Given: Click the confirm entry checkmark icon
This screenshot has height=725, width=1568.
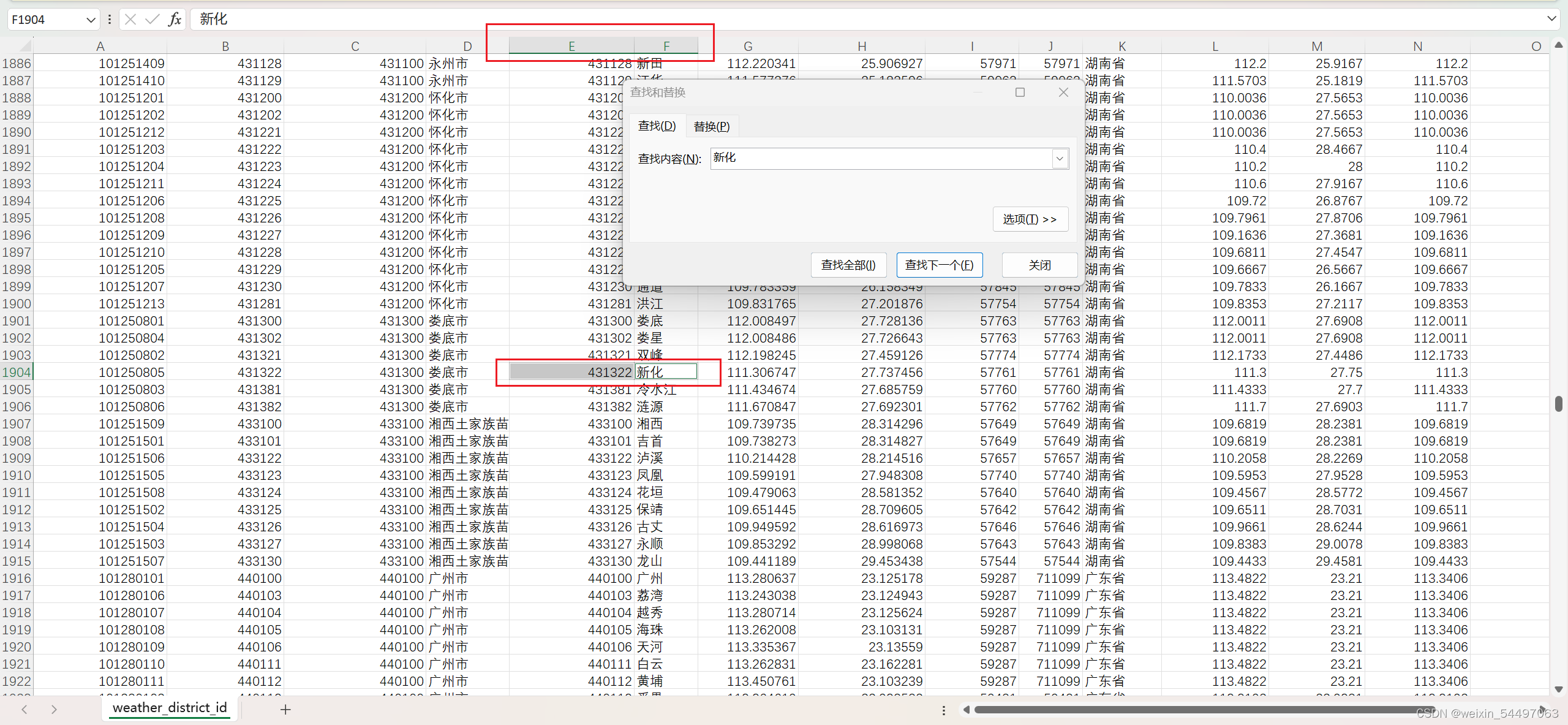Looking at the screenshot, I should click(x=152, y=20).
